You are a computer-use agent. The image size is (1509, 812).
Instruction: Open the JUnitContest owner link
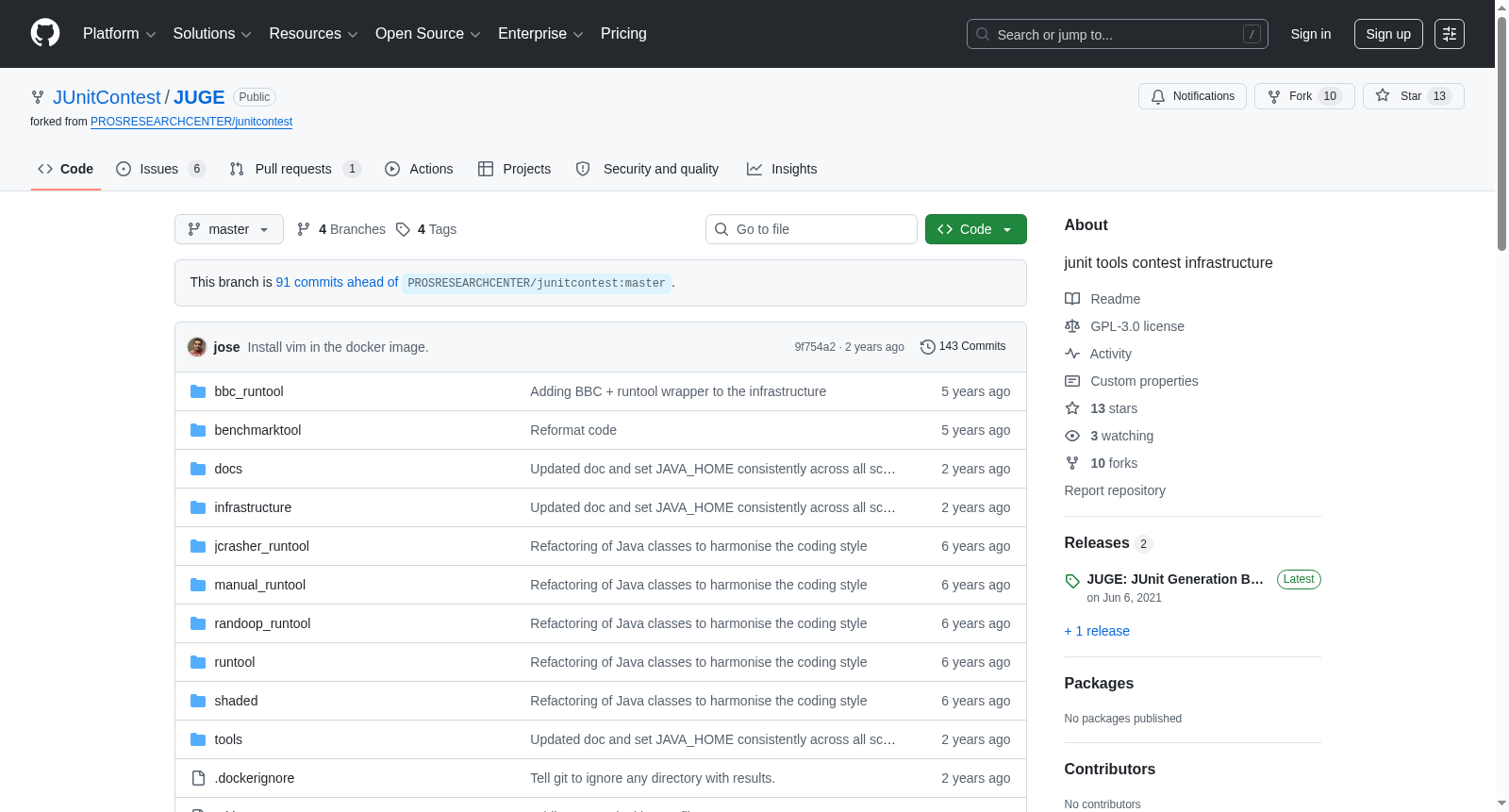[x=107, y=97]
